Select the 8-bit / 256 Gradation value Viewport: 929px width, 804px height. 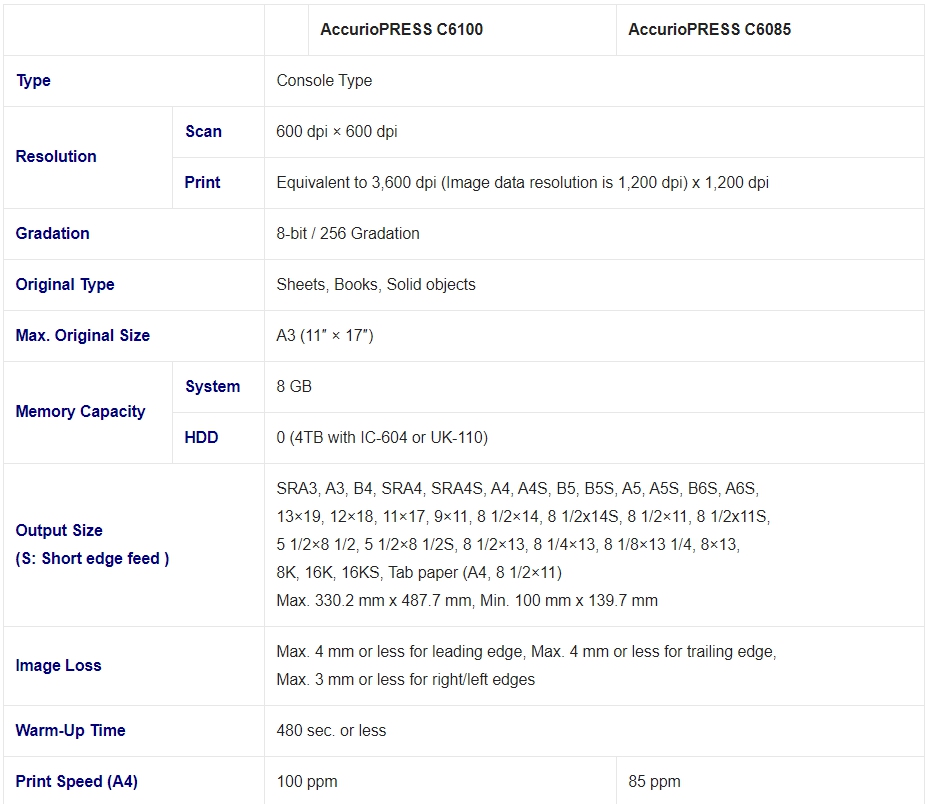pos(348,233)
